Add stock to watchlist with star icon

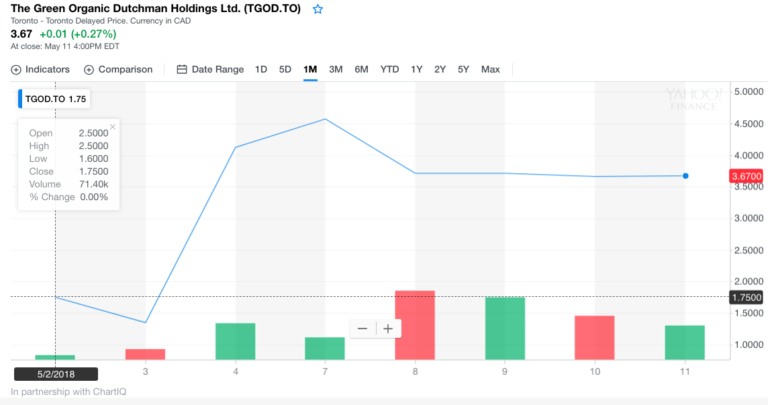318,9
